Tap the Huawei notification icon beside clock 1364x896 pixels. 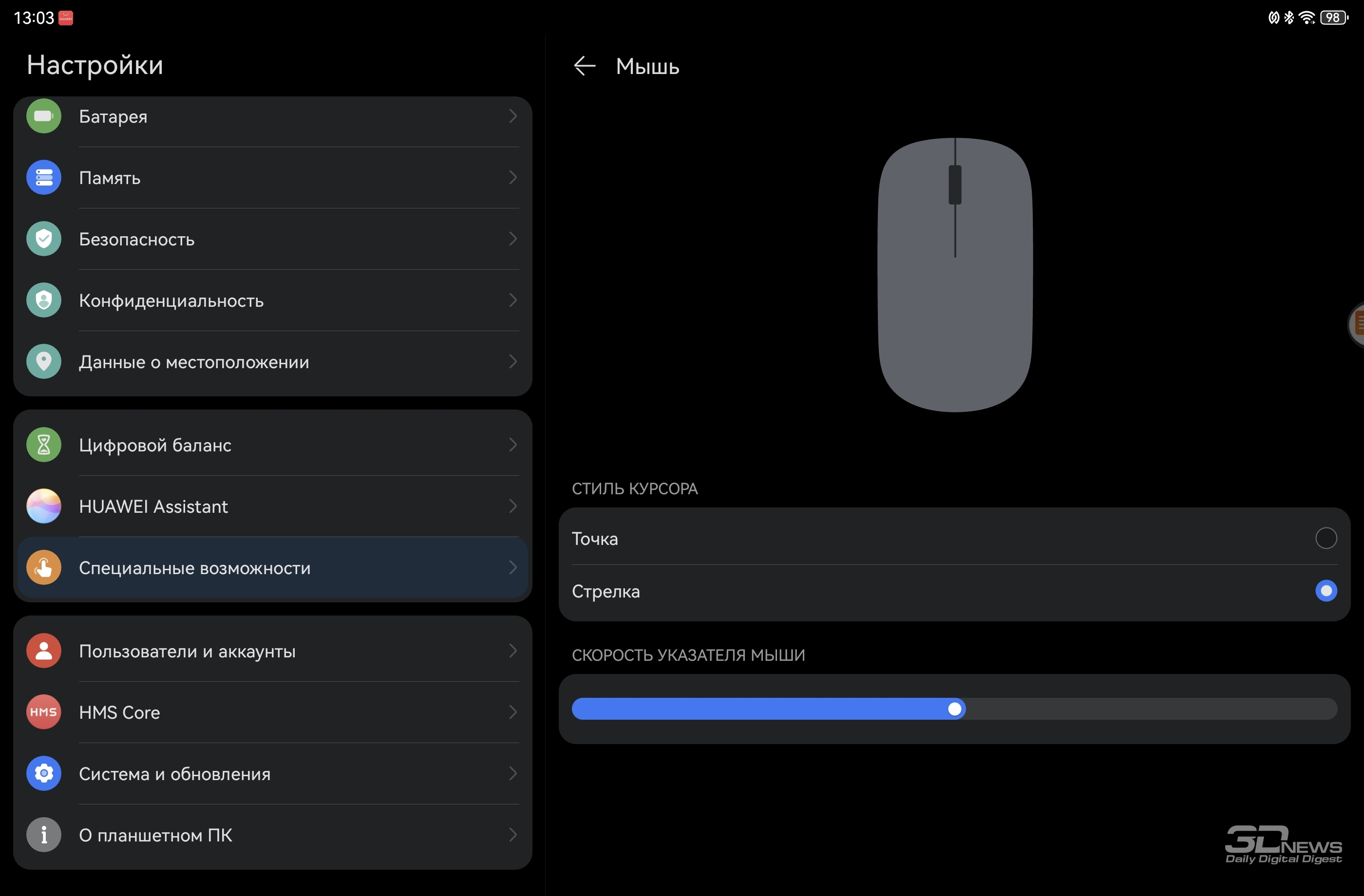point(66,18)
